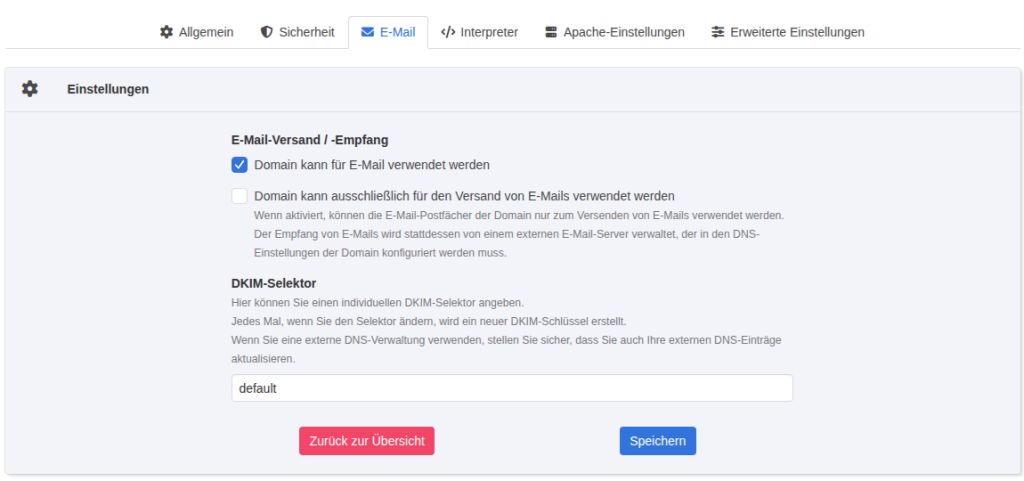The width and height of the screenshot is (1024, 481).
Task: Focus the DKIM-Selektor input field
Action: pyautogui.click(x=512, y=388)
